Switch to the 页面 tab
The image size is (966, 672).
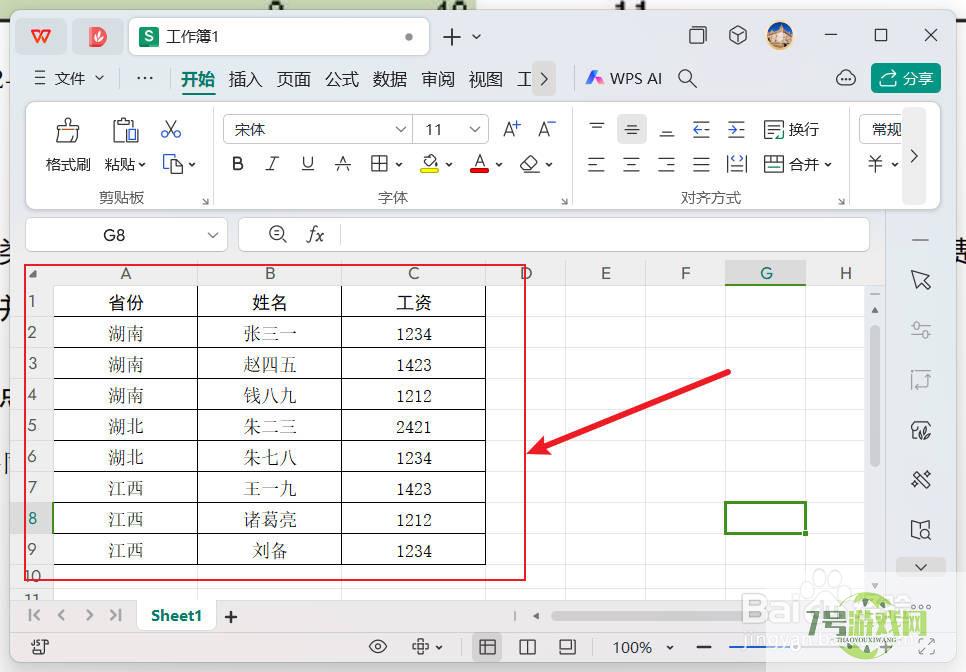[x=293, y=79]
